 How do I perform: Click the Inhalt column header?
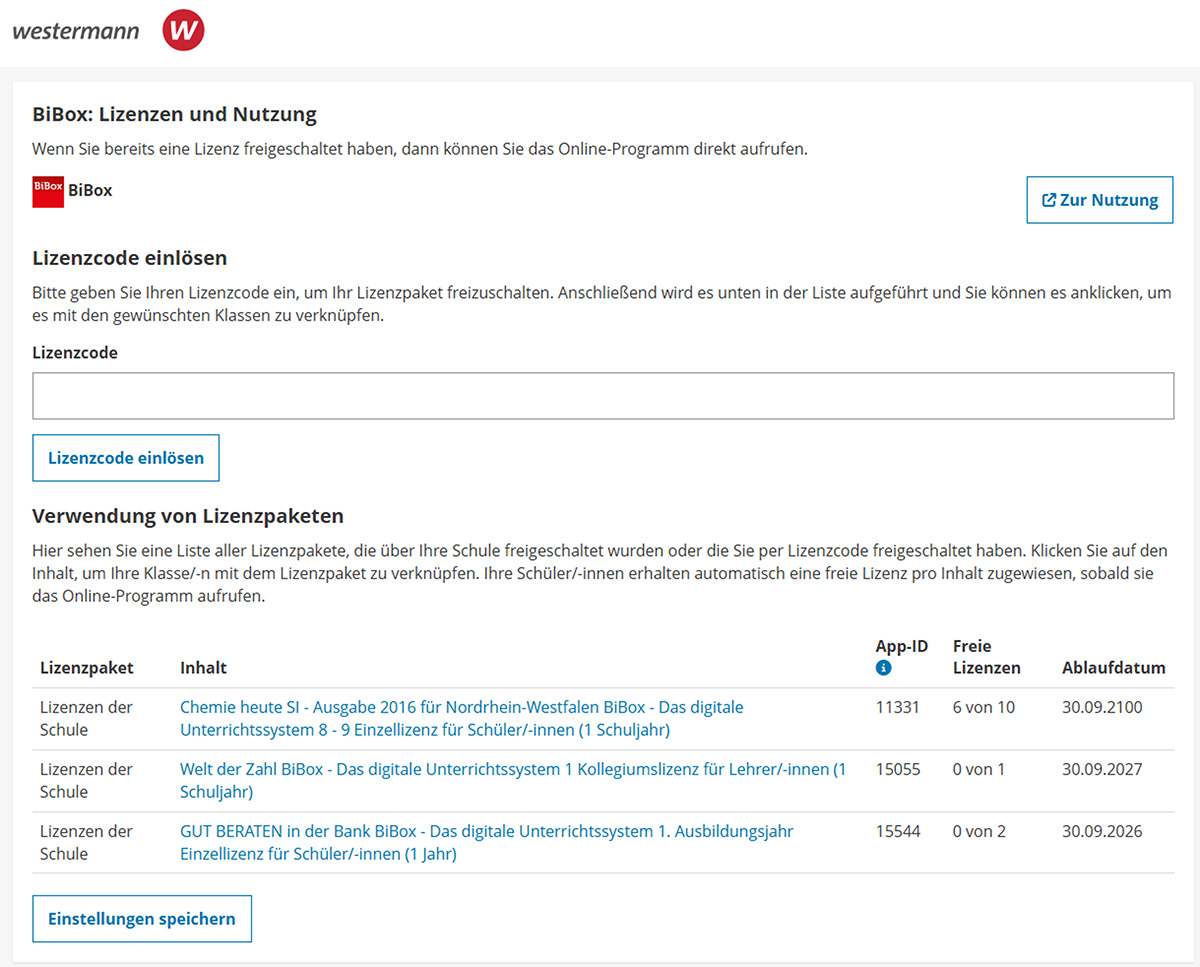(203, 668)
